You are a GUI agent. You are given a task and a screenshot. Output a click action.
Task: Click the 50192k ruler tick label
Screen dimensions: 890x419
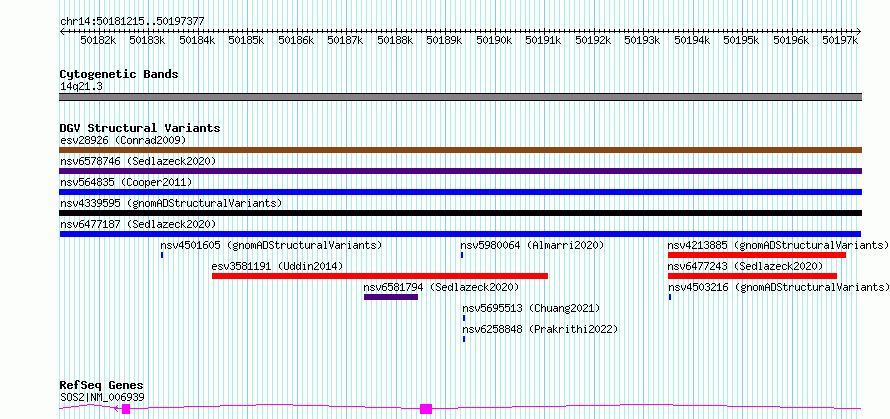(x=593, y=40)
